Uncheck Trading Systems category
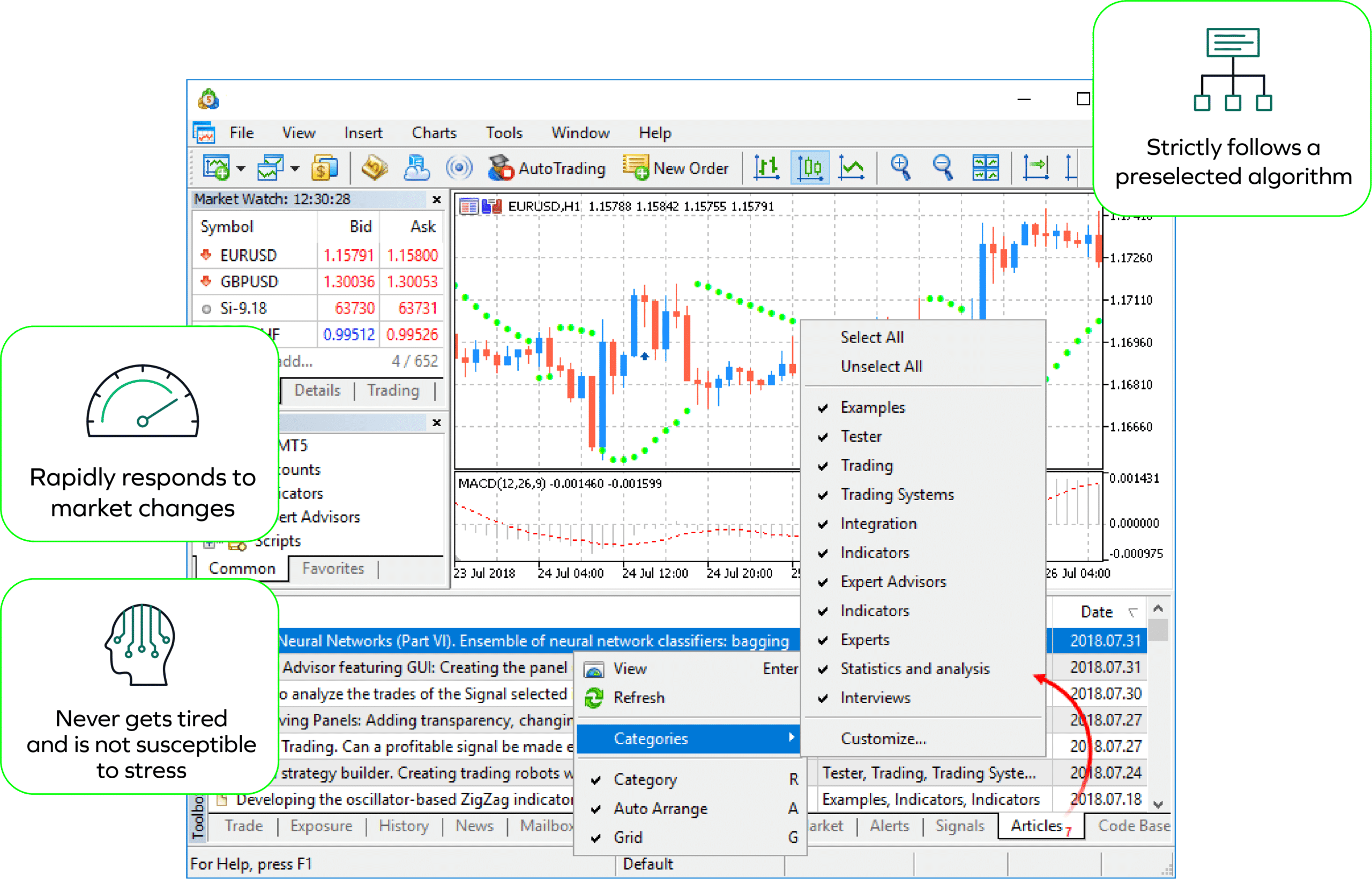The height and width of the screenshot is (879, 1372). 897,494
